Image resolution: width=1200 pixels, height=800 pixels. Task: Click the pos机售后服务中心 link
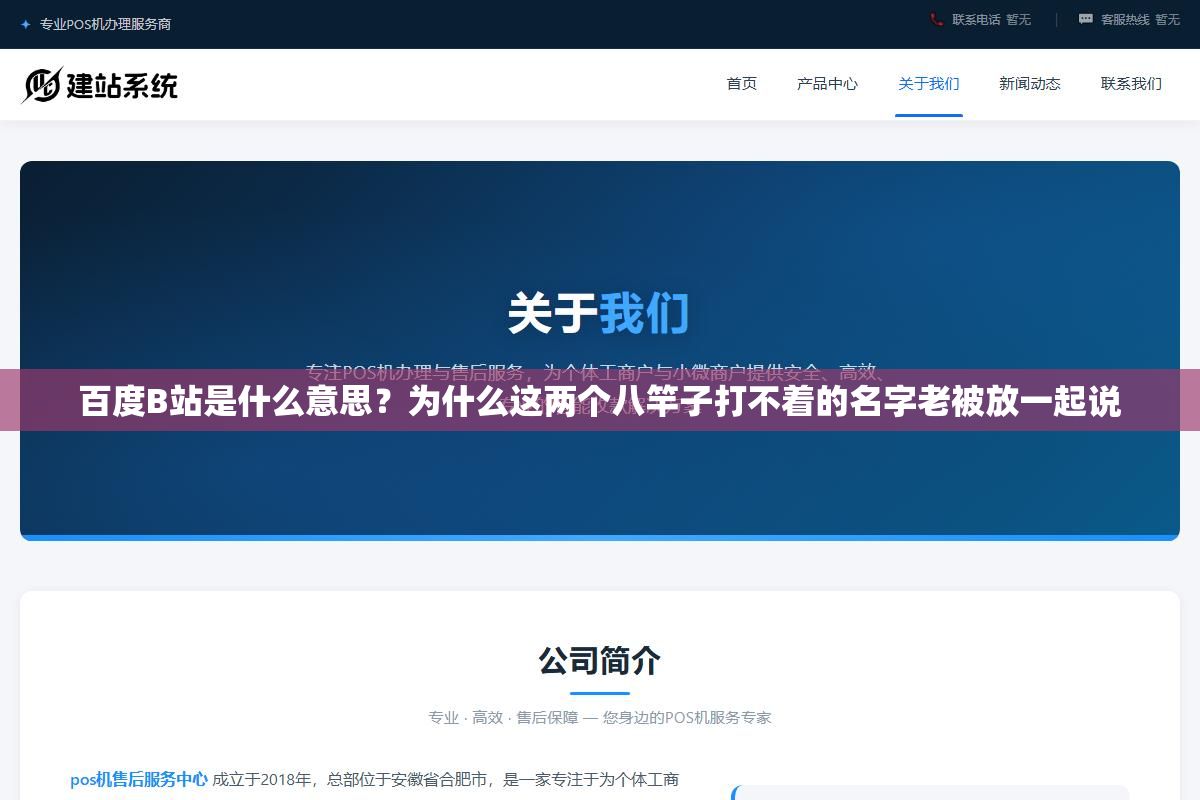tap(139, 779)
